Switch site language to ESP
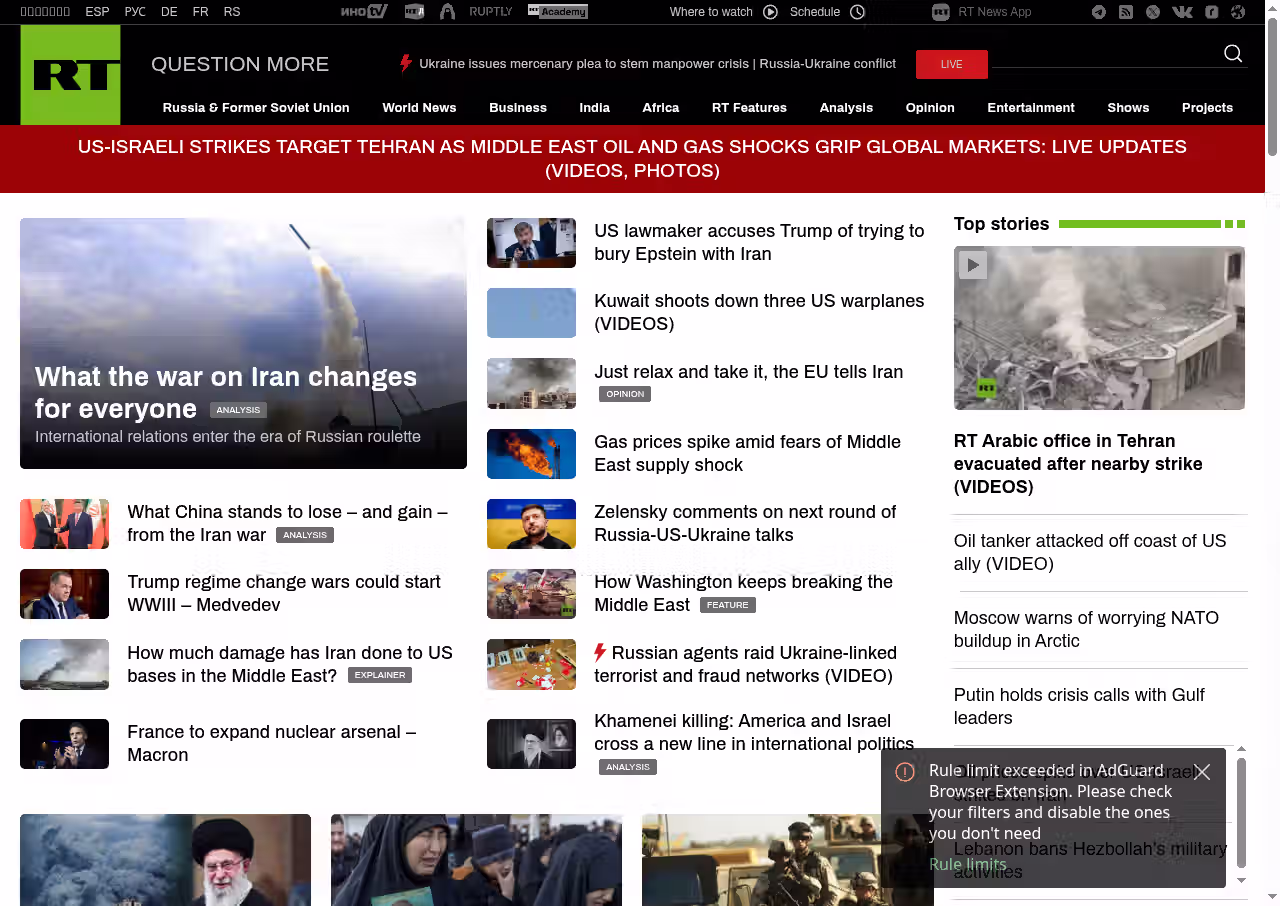This screenshot has height=906, width=1280. (x=97, y=12)
